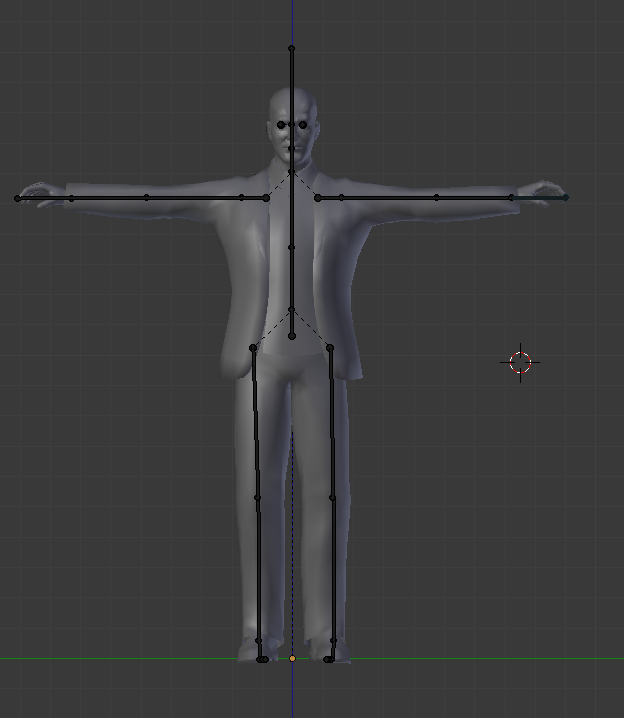Select the neck bone joint at the collar
The width and height of the screenshot is (624, 718).
click(x=291, y=172)
